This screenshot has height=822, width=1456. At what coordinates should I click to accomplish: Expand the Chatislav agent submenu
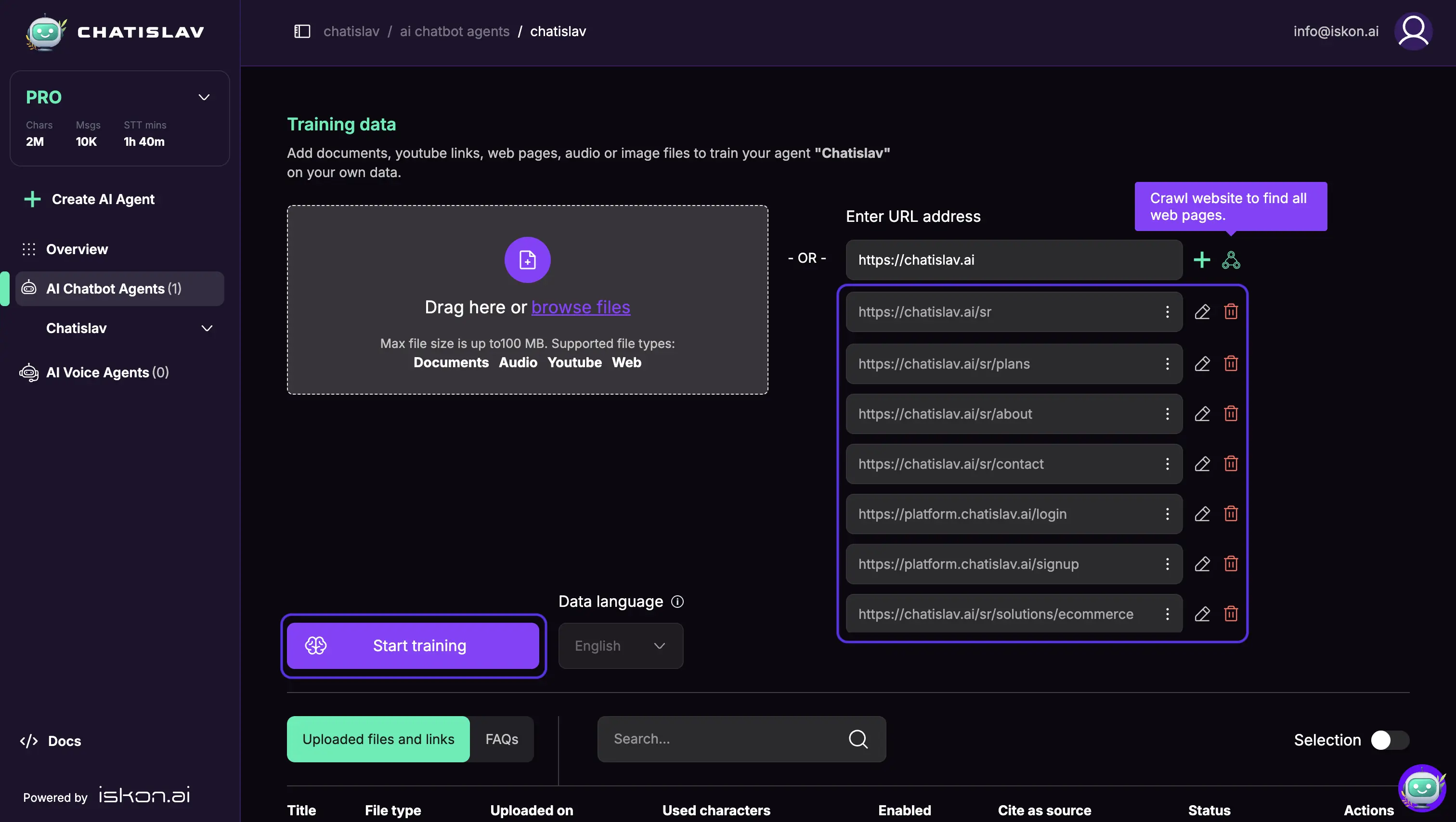[x=208, y=328]
